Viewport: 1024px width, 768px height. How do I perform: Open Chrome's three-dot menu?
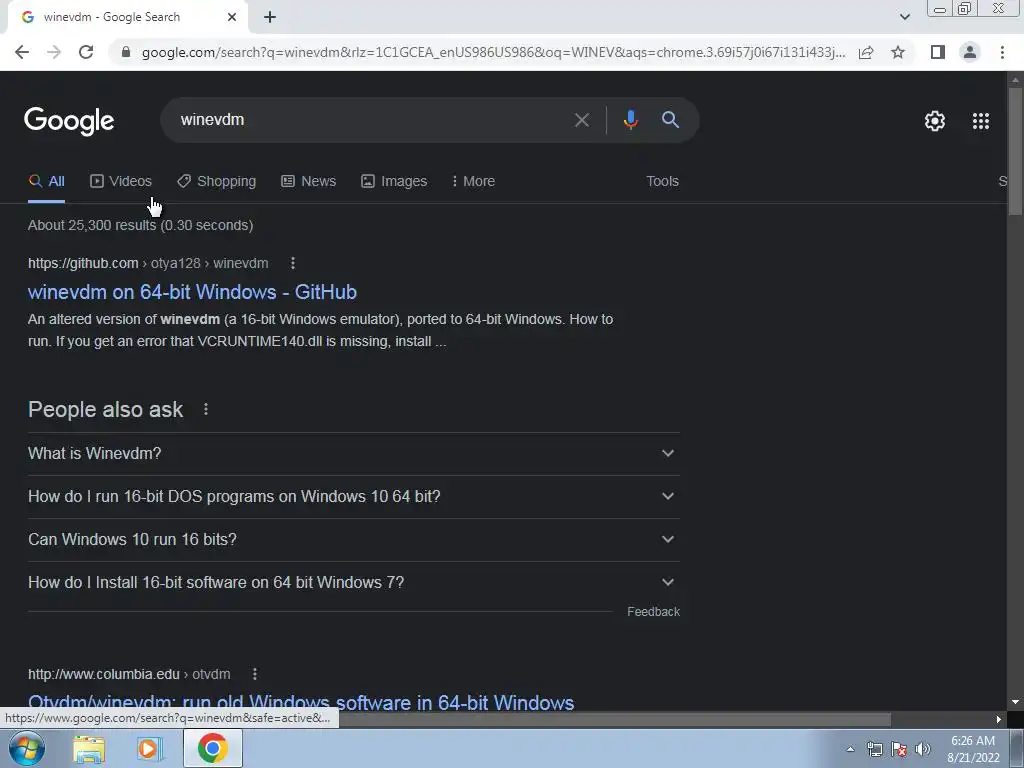(1002, 52)
